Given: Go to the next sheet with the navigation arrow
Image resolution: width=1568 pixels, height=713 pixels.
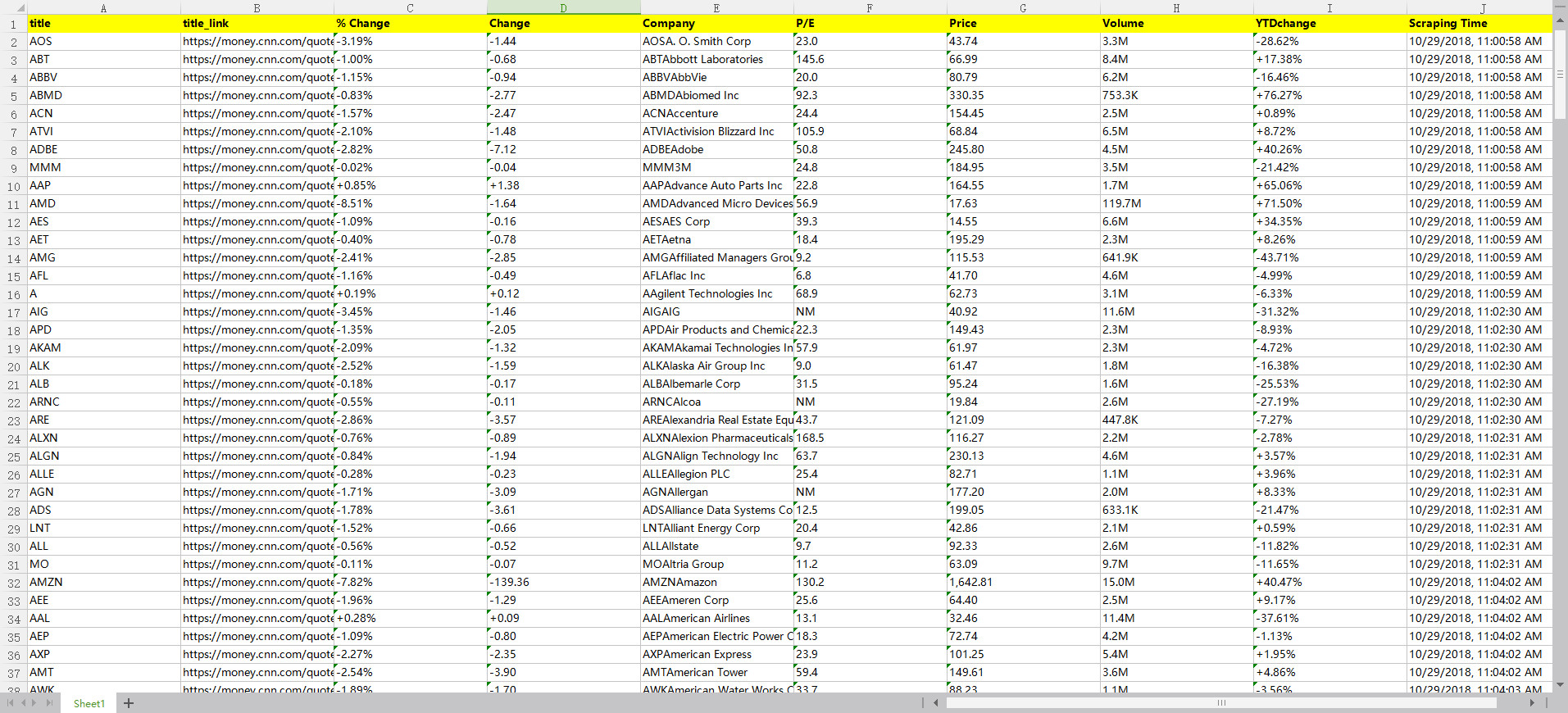Looking at the screenshot, I should click(x=35, y=703).
